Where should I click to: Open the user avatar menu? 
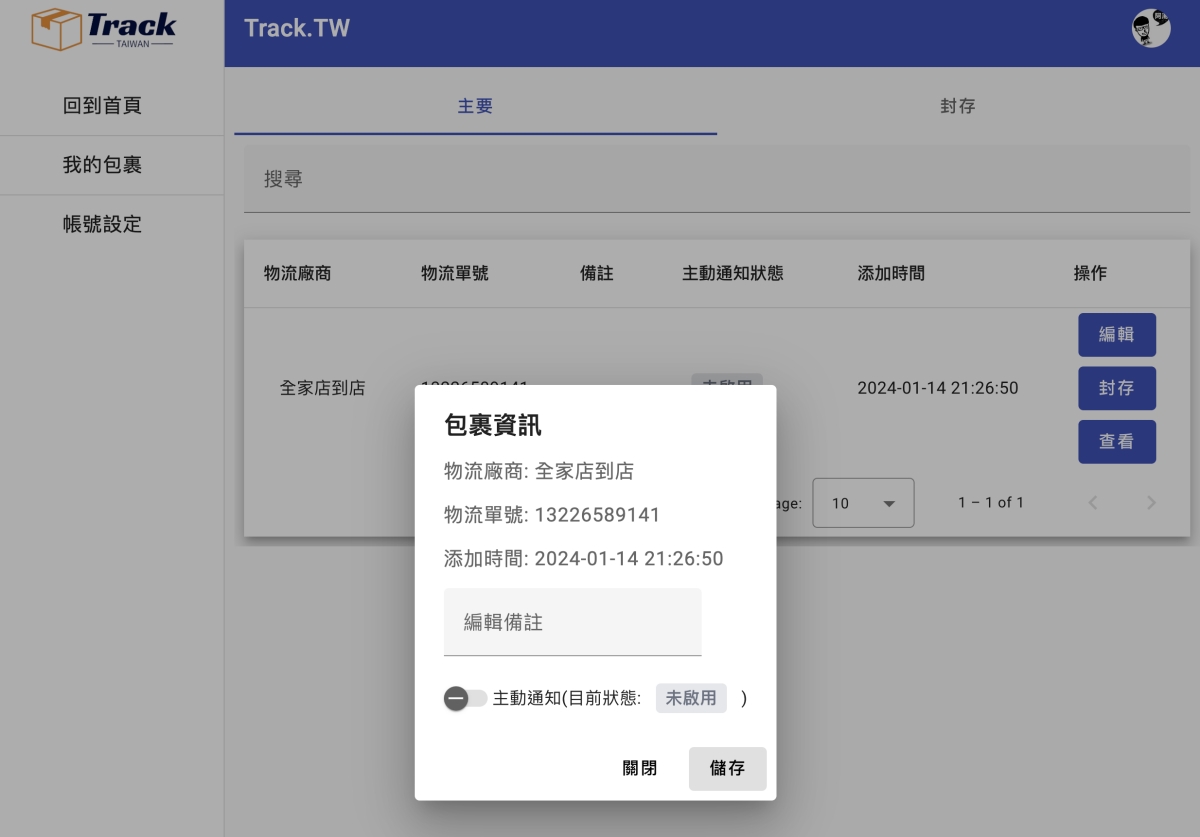1151,28
